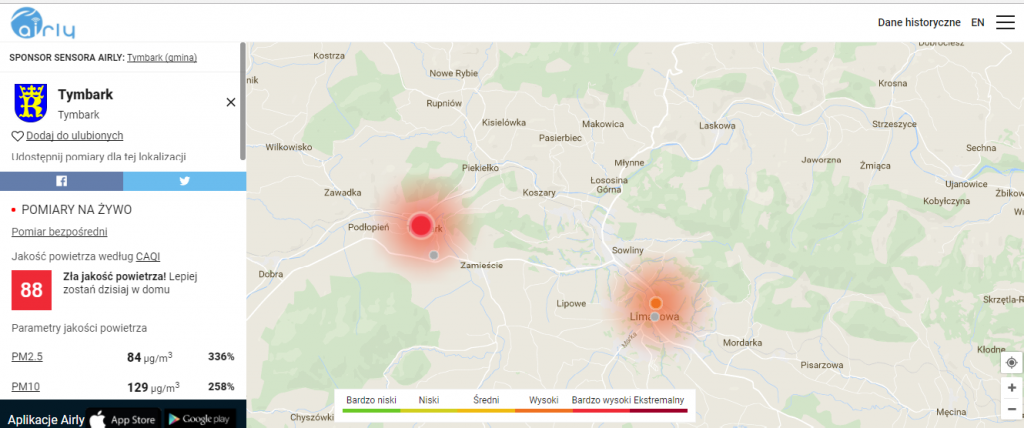The height and width of the screenshot is (428, 1024).
Task: Click the CAQI index link
Action: click(x=148, y=256)
